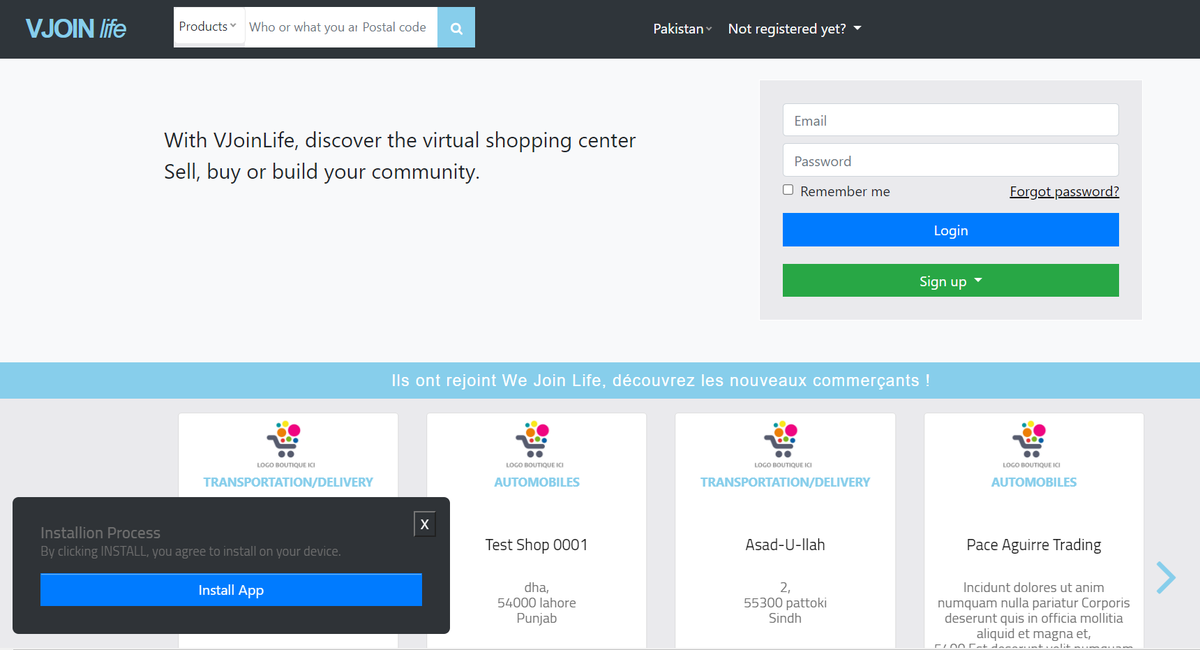Click the '54000 lahore' address text

coord(536,603)
